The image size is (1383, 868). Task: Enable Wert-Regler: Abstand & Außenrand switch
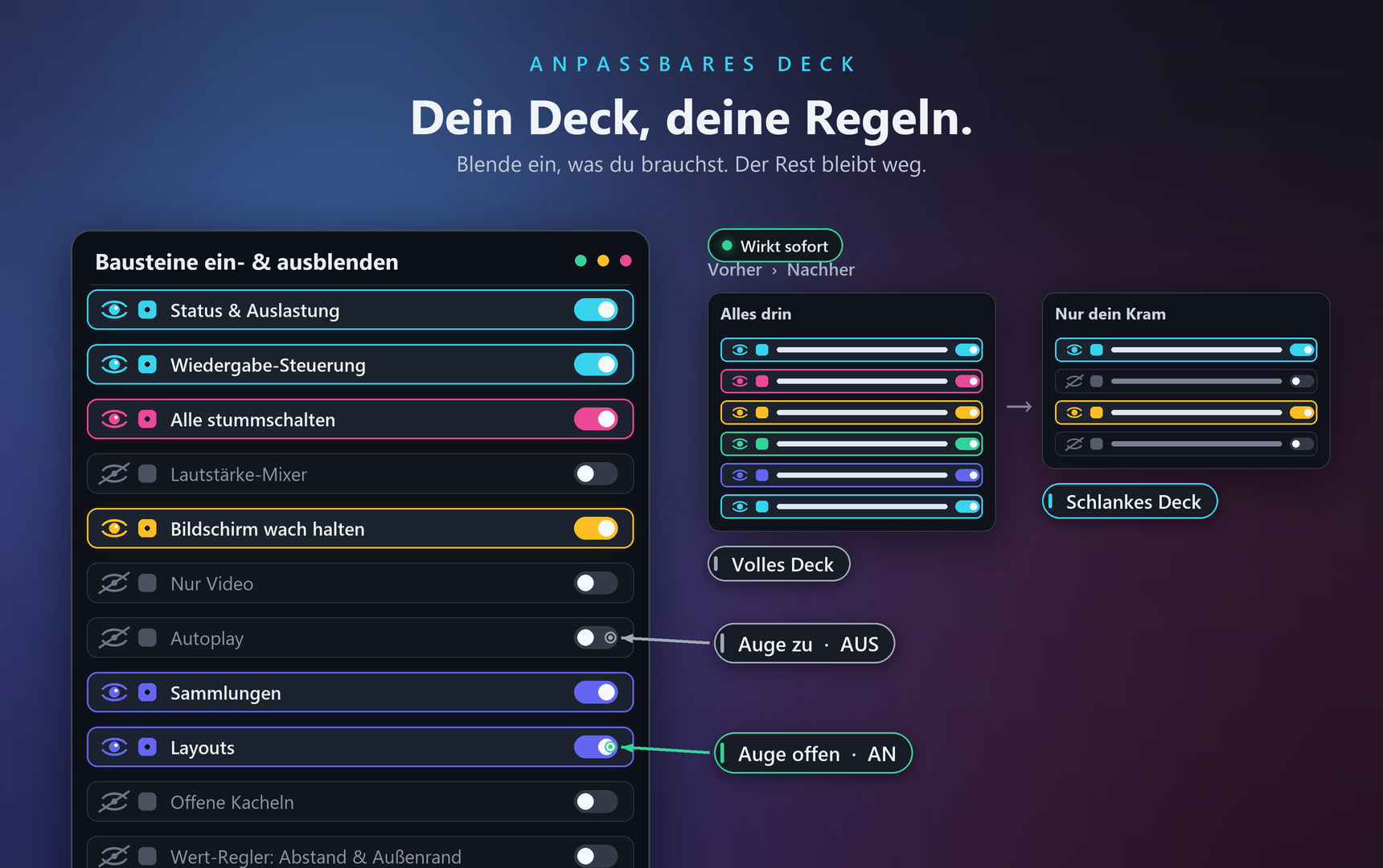point(596,857)
